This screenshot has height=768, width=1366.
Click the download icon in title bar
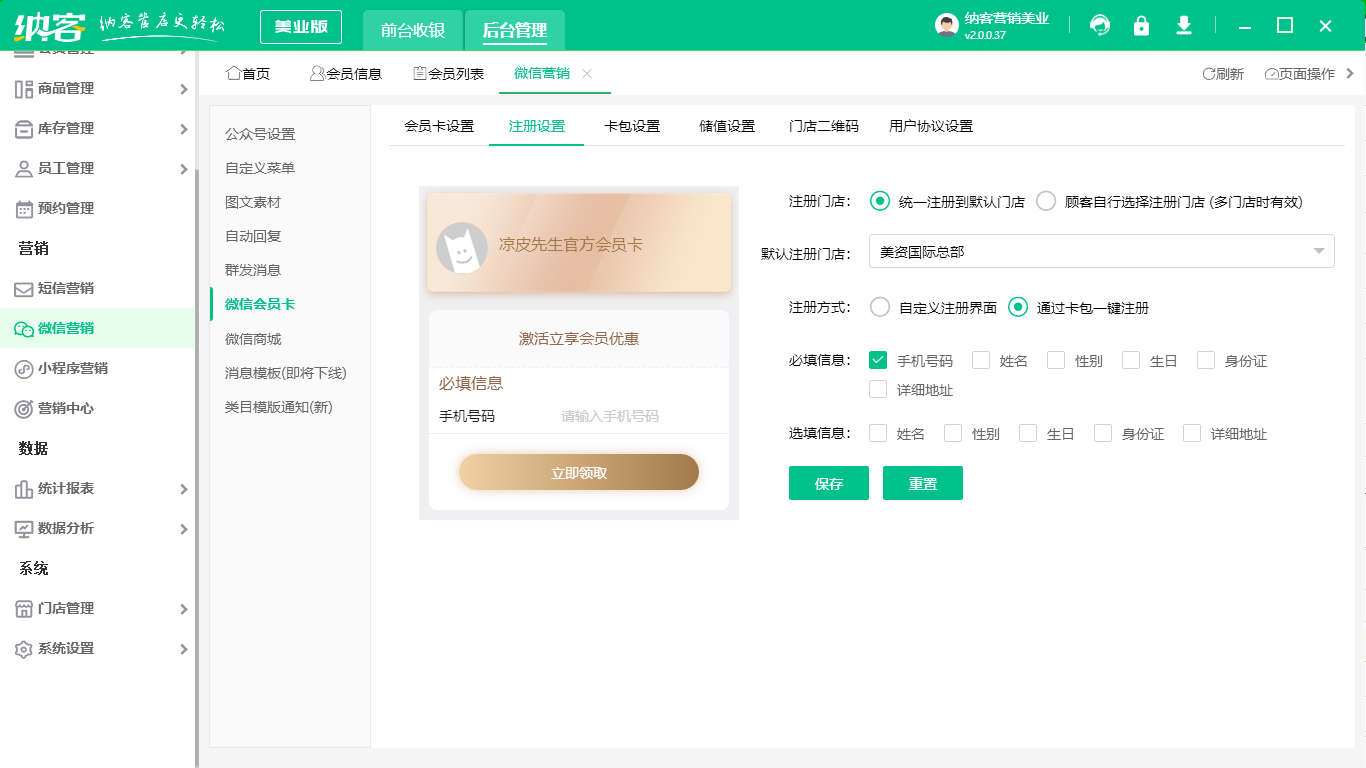1184,26
